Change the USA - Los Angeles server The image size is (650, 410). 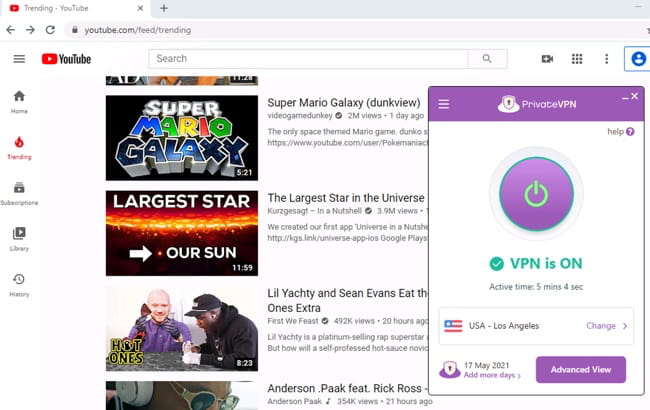(x=606, y=325)
